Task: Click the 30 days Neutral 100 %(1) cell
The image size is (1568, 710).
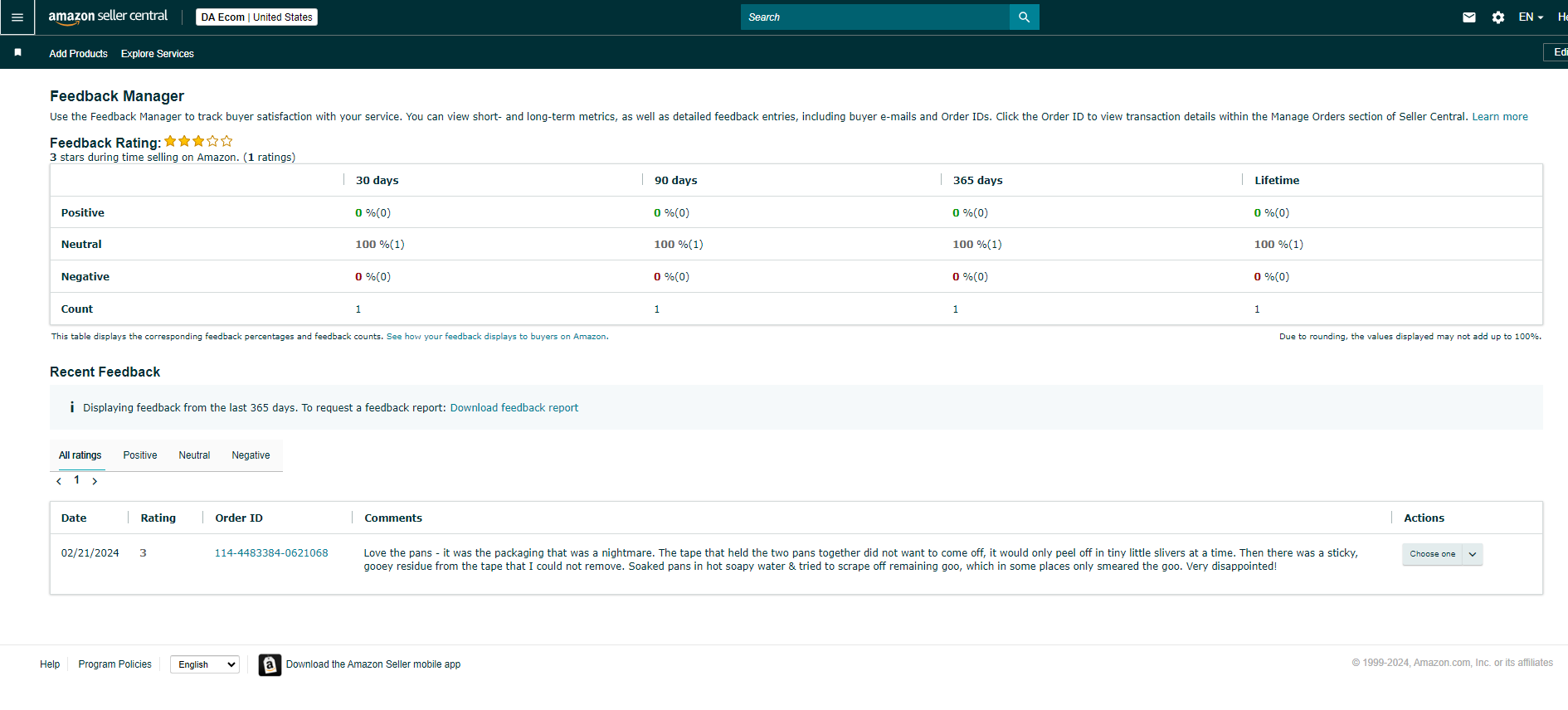Action: (380, 245)
